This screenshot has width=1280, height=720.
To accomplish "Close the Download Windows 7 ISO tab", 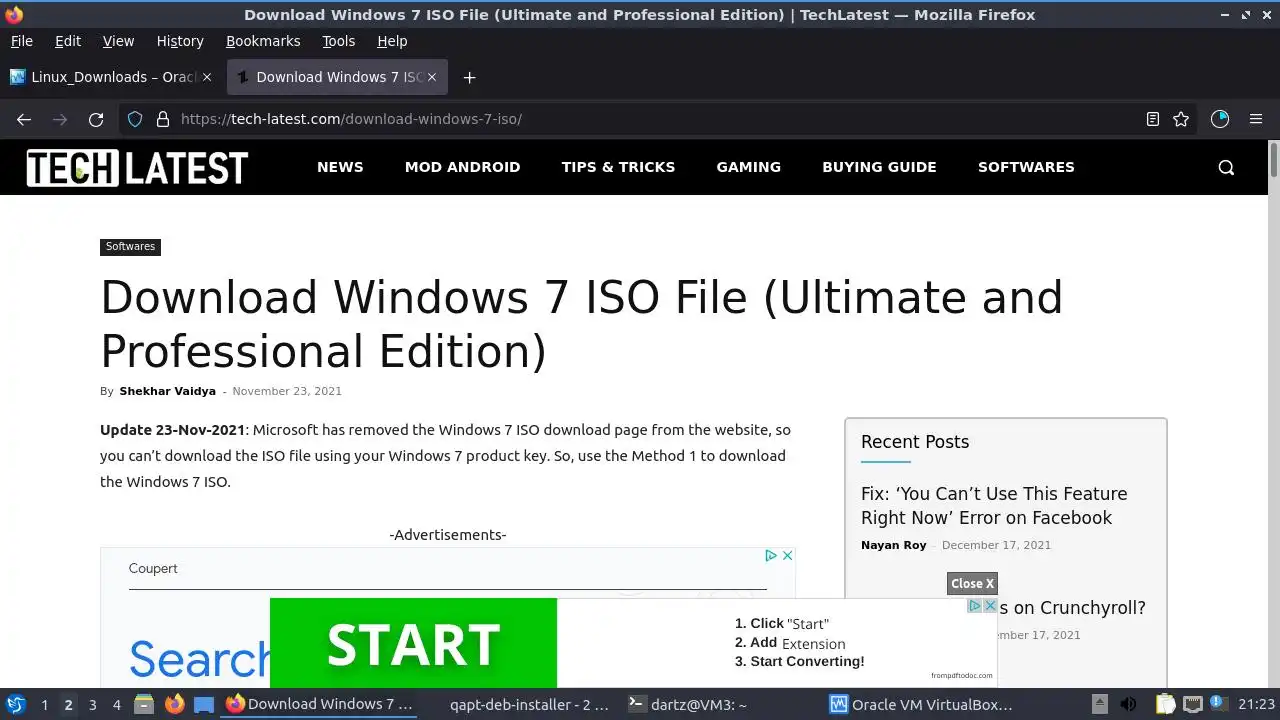I will point(433,77).
